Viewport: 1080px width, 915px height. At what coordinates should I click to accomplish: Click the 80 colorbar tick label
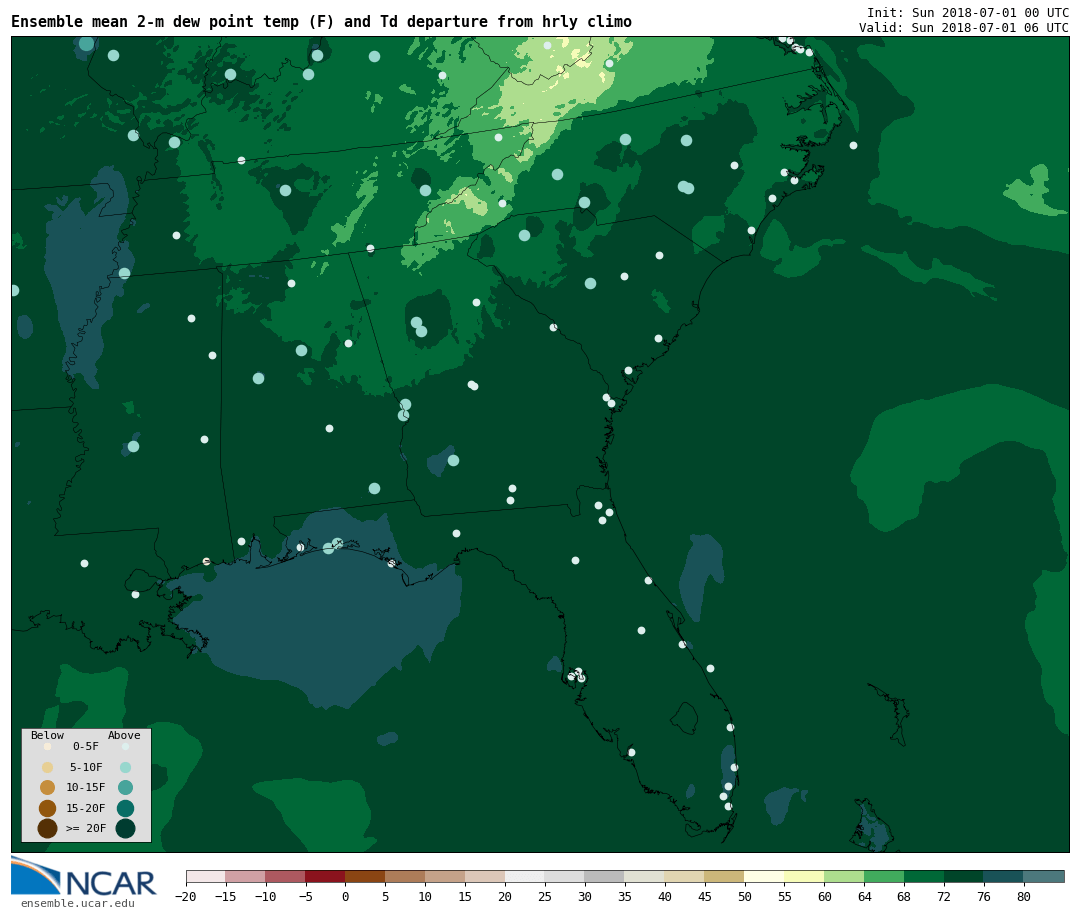[x=1024, y=896]
